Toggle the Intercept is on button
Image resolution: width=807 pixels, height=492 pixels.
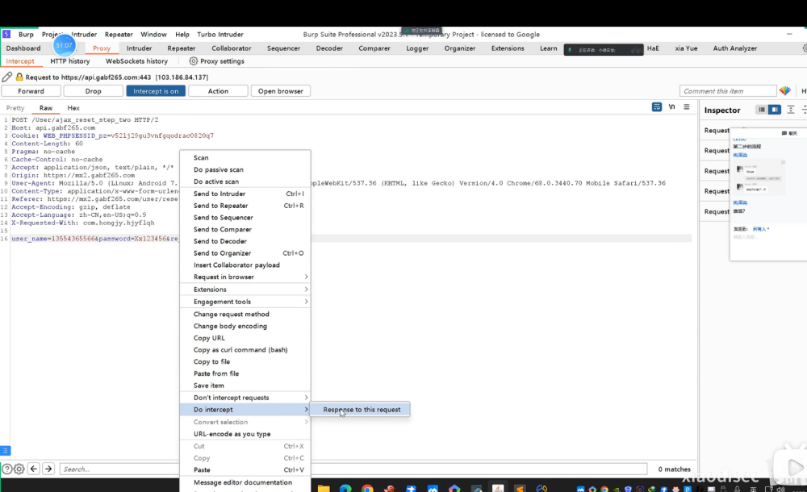(x=155, y=91)
